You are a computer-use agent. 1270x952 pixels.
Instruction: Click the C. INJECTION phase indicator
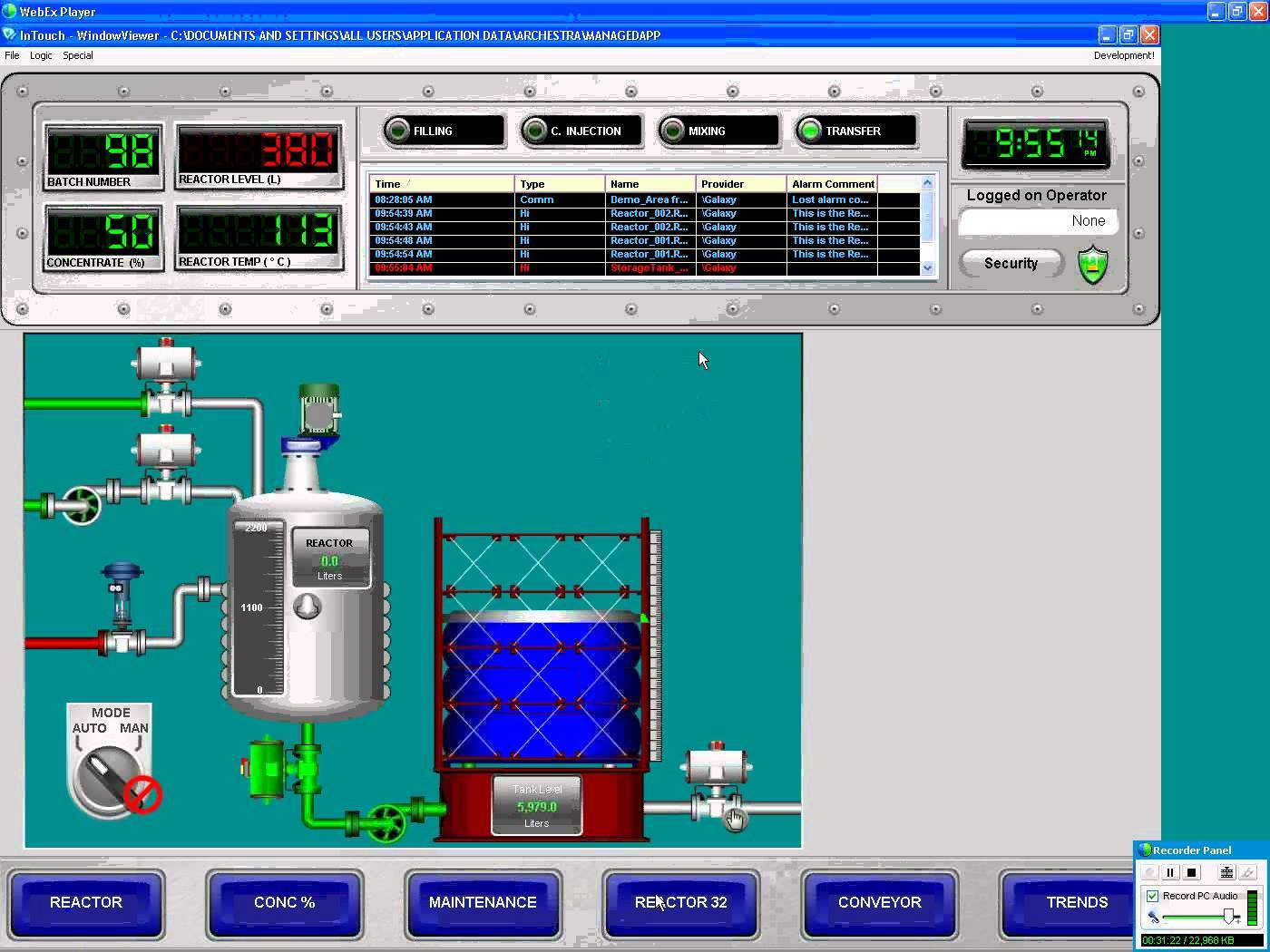click(535, 130)
